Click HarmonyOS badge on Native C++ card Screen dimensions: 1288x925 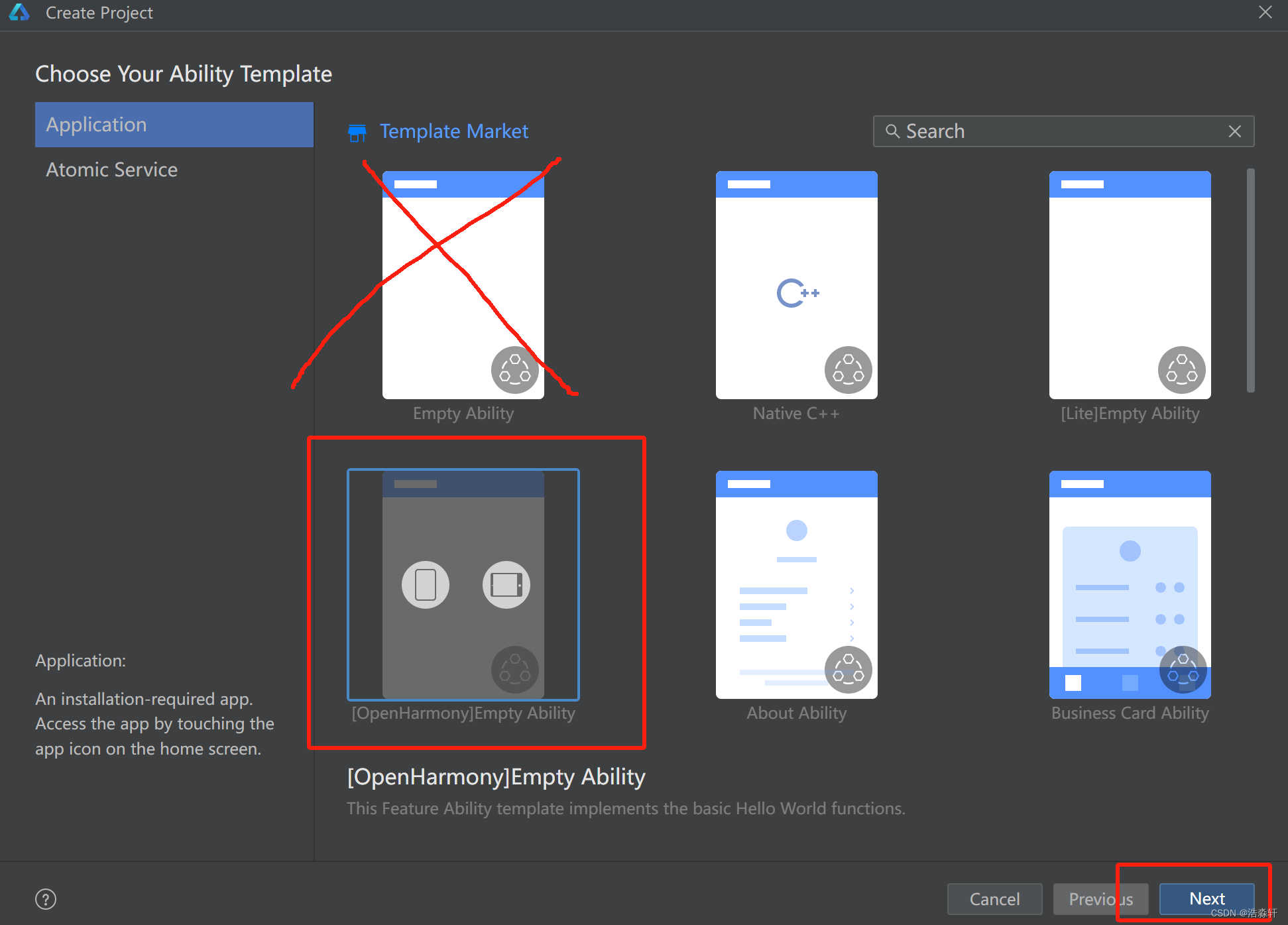coord(849,370)
